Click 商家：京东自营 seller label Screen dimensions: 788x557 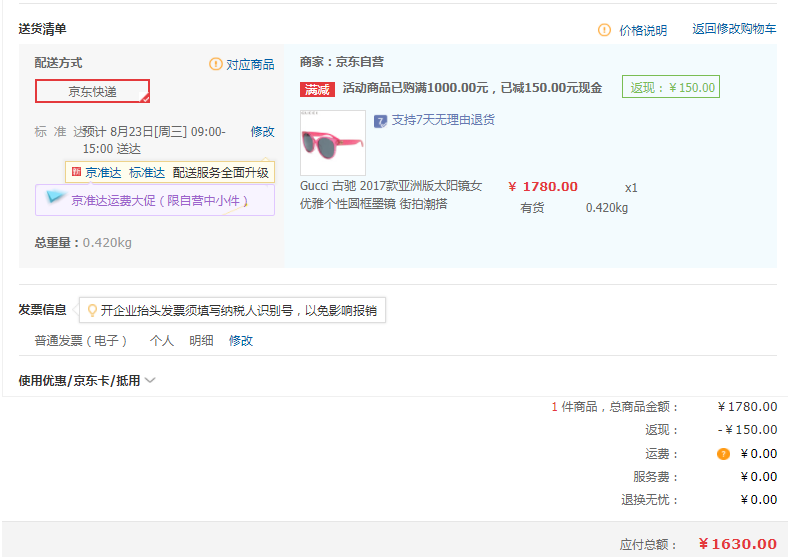(x=342, y=62)
